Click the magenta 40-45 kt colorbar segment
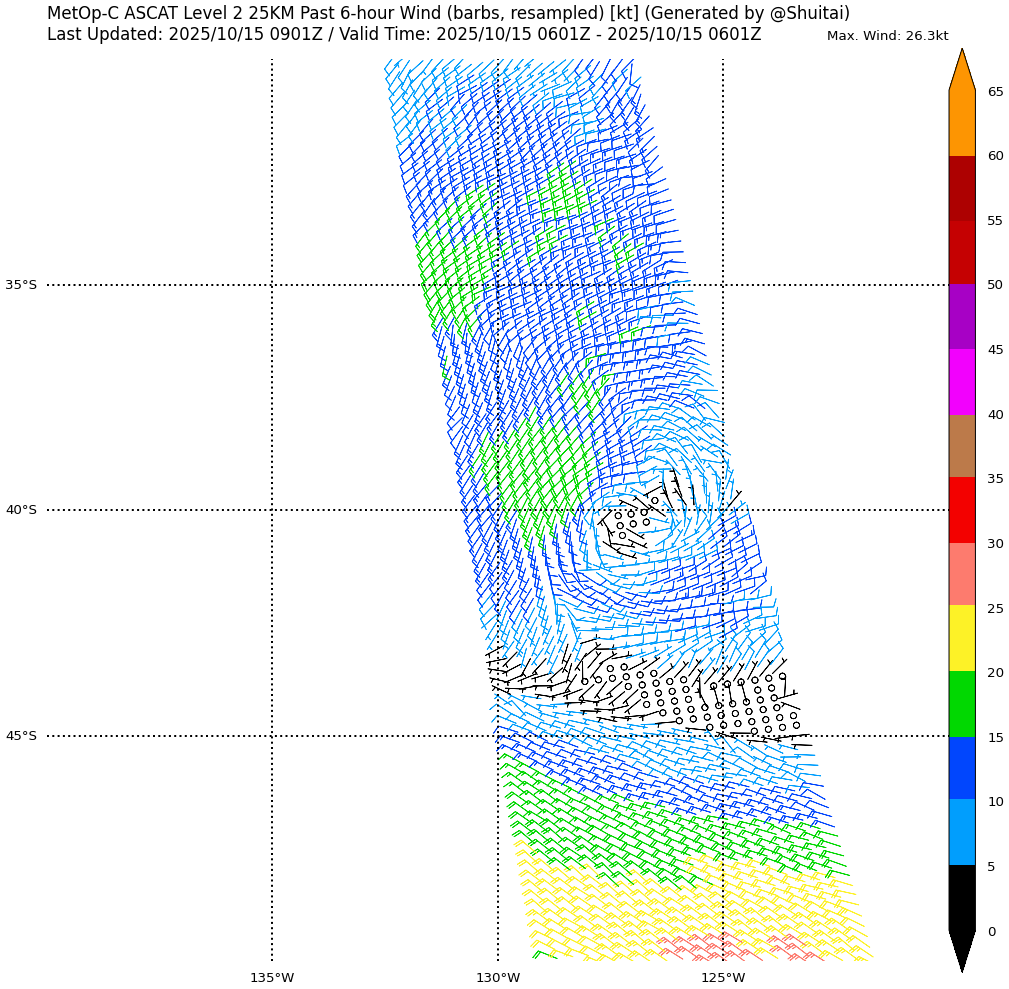1009x989 pixels. 961,382
